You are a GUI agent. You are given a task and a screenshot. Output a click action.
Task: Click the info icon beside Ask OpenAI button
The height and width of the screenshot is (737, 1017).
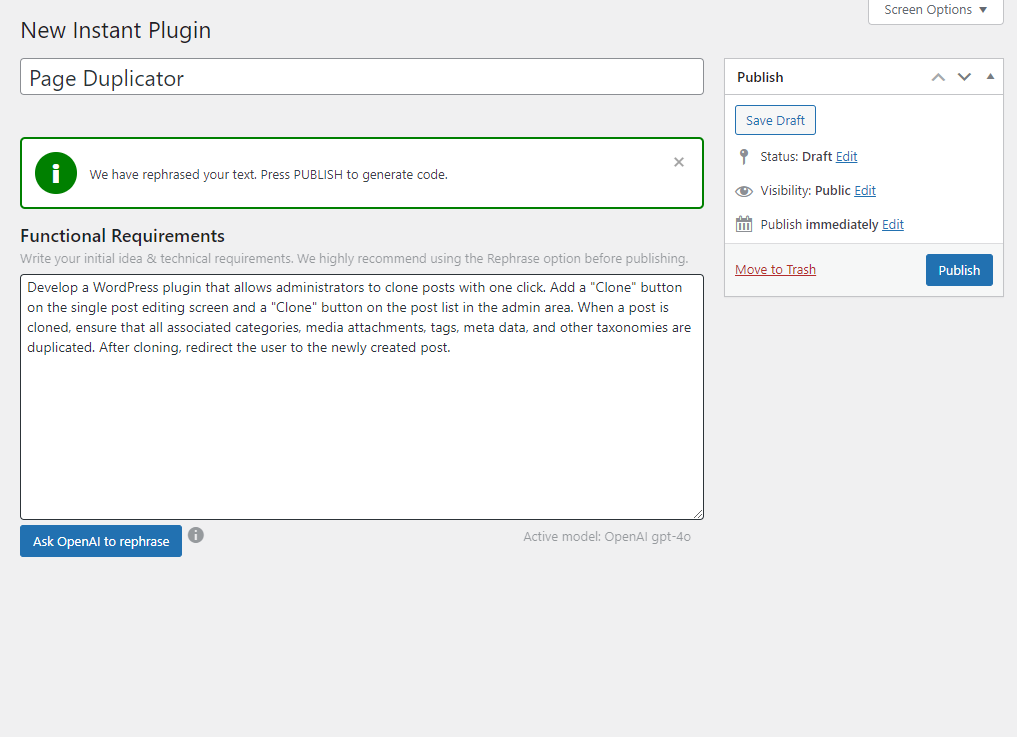pyautogui.click(x=196, y=536)
